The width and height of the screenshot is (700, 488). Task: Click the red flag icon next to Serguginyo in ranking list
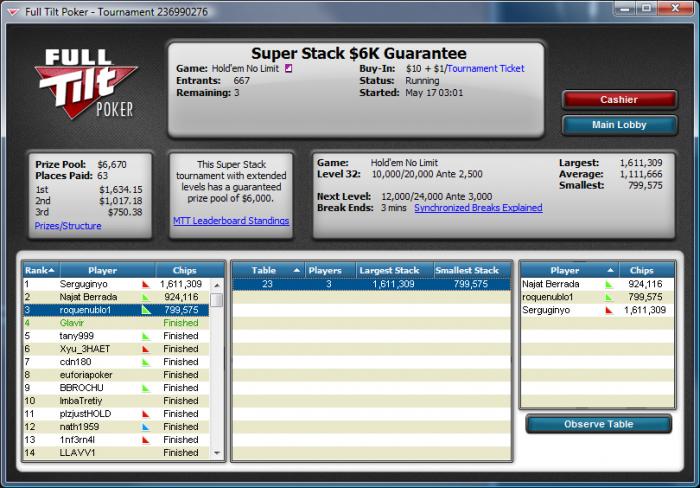pyautogui.click(x=146, y=284)
